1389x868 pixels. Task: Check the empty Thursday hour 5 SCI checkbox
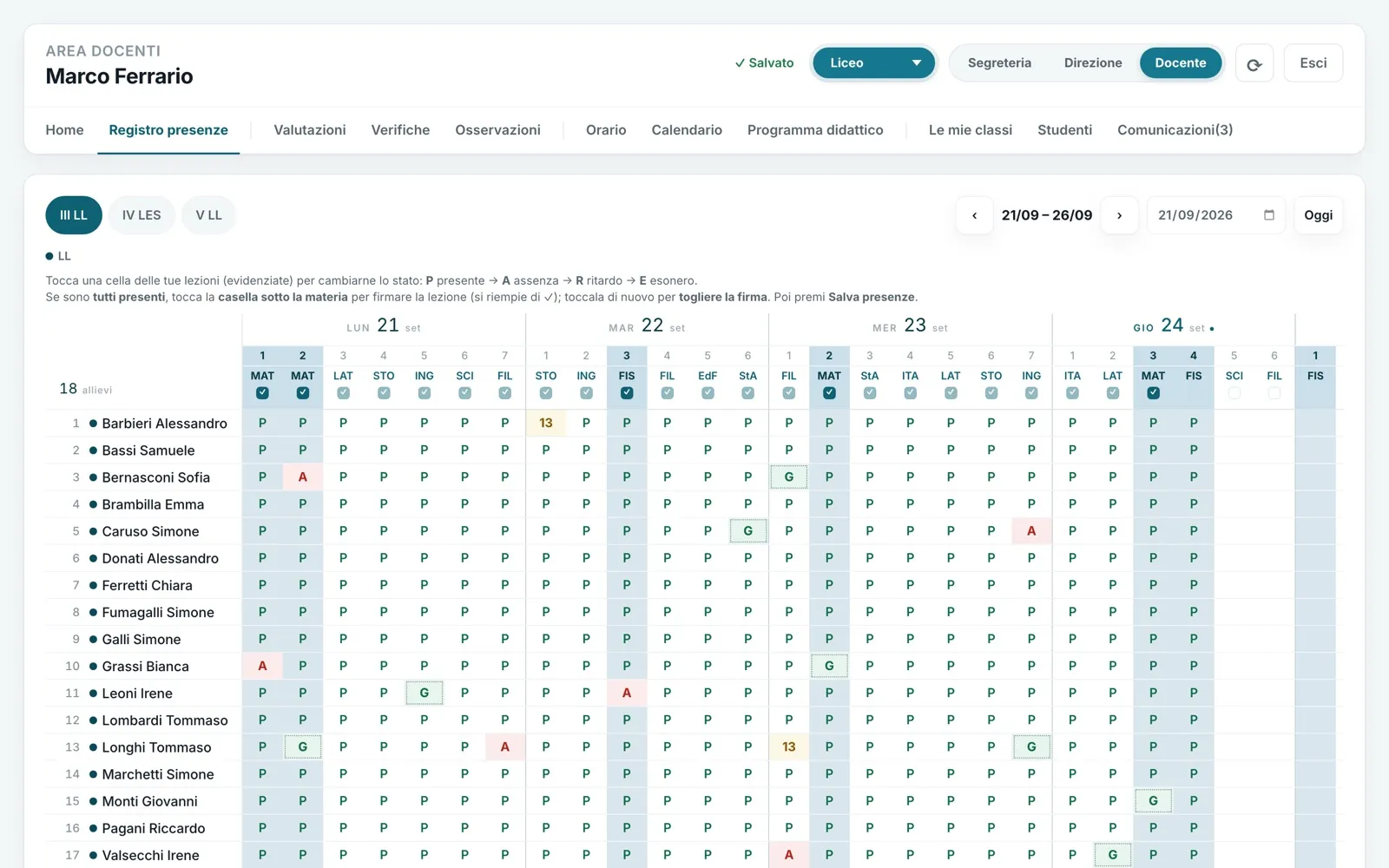[1234, 393]
